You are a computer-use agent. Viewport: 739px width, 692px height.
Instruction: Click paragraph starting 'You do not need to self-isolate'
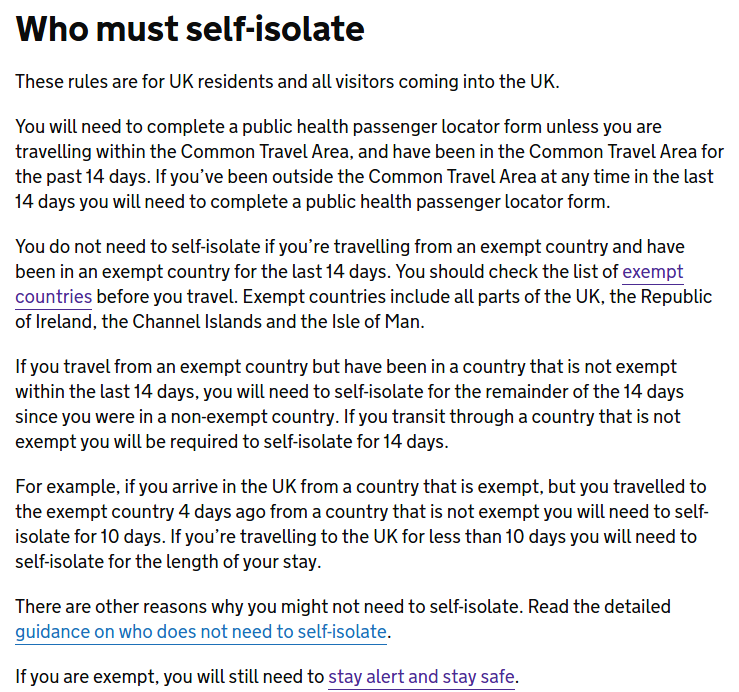[363, 284]
